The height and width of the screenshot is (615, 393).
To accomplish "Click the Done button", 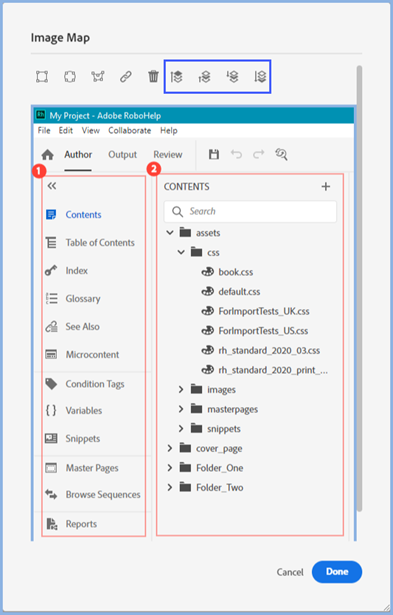I will click(x=337, y=572).
